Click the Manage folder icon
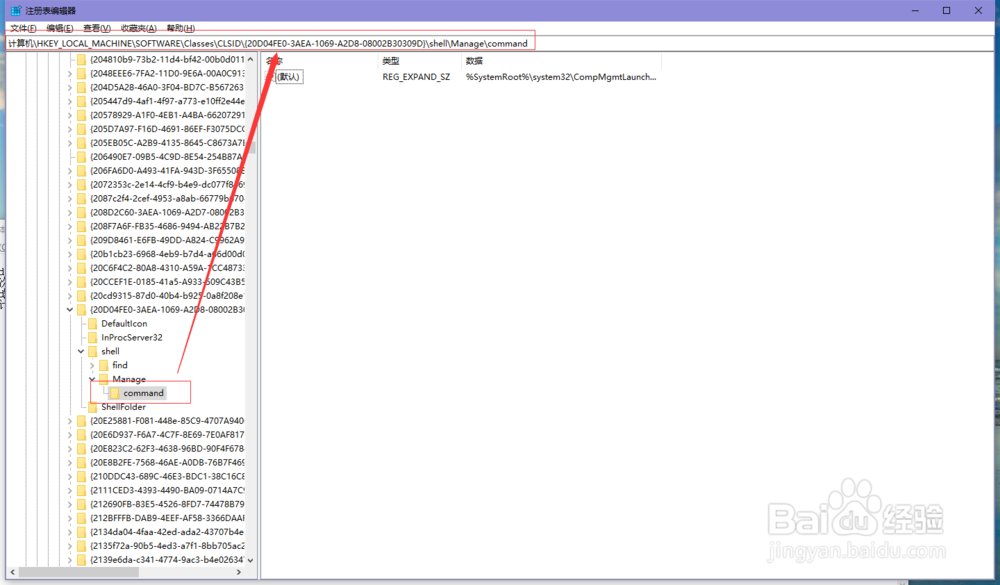This screenshot has width=1000, height=585. (x=103, y=379)
